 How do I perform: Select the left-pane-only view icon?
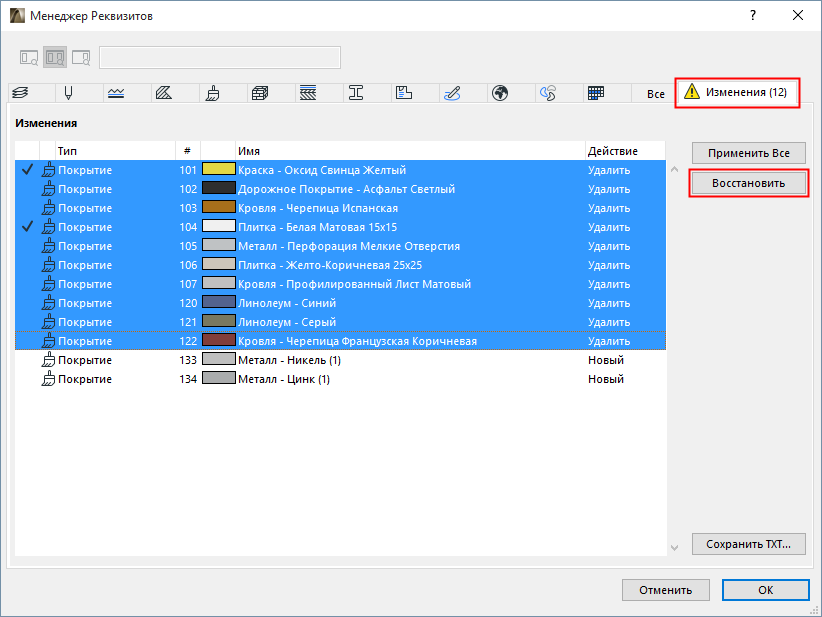[x=29, y=57]
